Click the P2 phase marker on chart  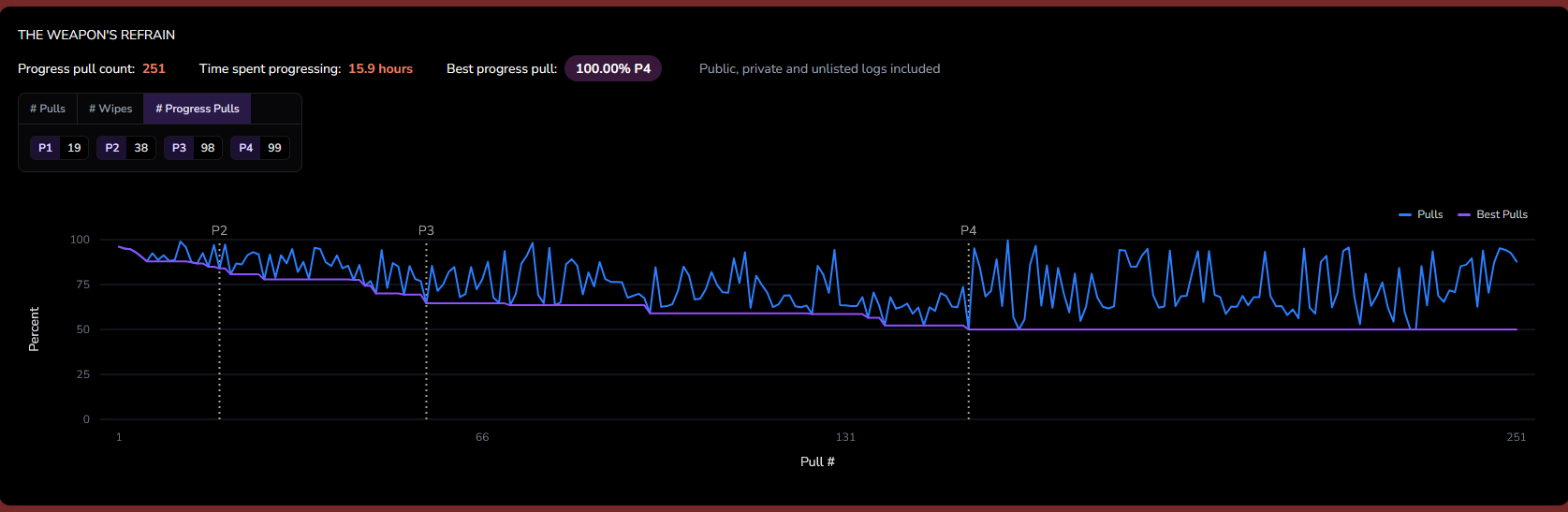219,230
